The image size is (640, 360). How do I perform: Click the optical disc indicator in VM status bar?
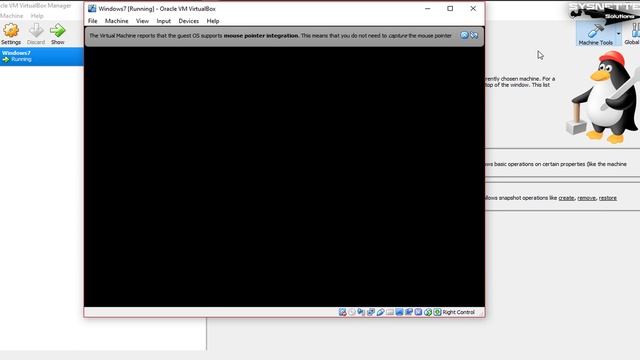352,312
